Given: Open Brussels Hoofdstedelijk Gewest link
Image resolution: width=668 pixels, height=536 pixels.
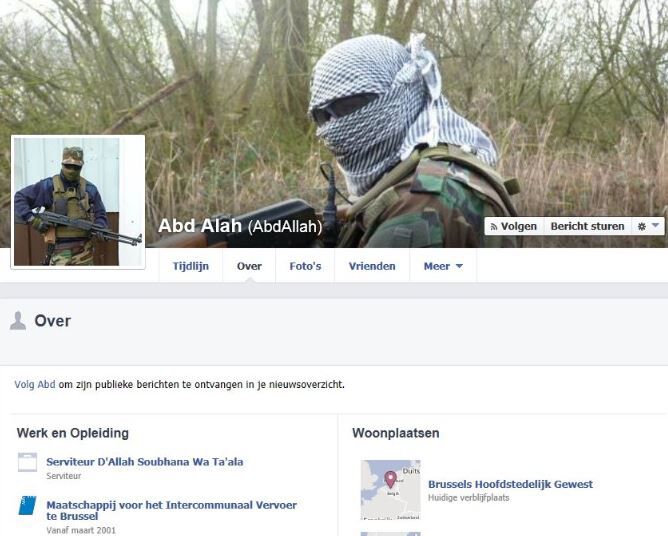Looking at the screenshot, I should pos(510,484).
